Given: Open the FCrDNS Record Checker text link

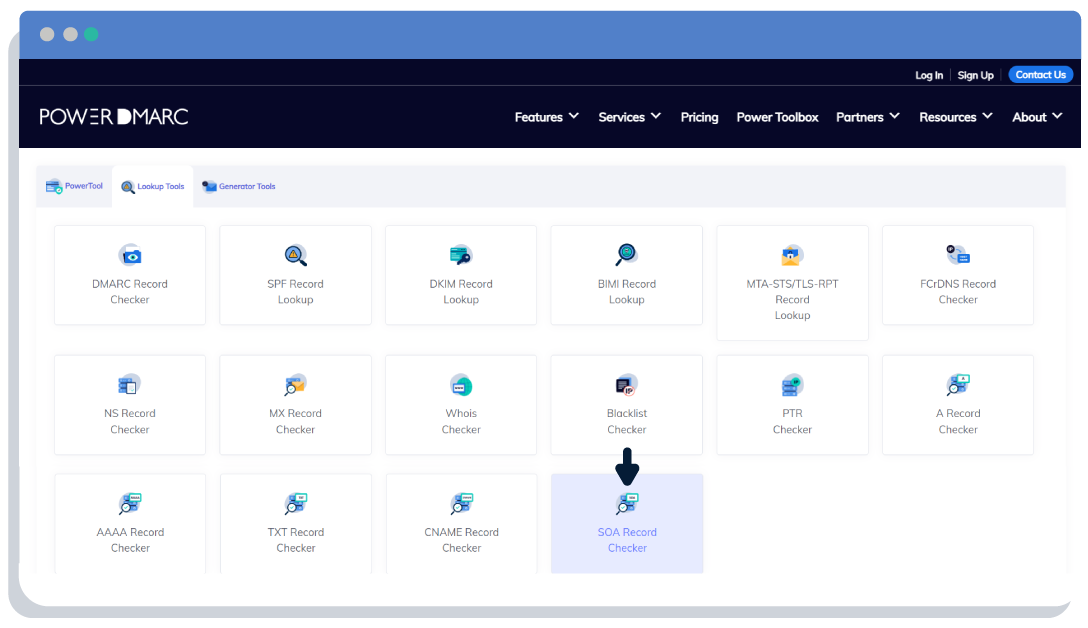Looking at the screenshot, I should pyautogui.click(x=958, y=291).
